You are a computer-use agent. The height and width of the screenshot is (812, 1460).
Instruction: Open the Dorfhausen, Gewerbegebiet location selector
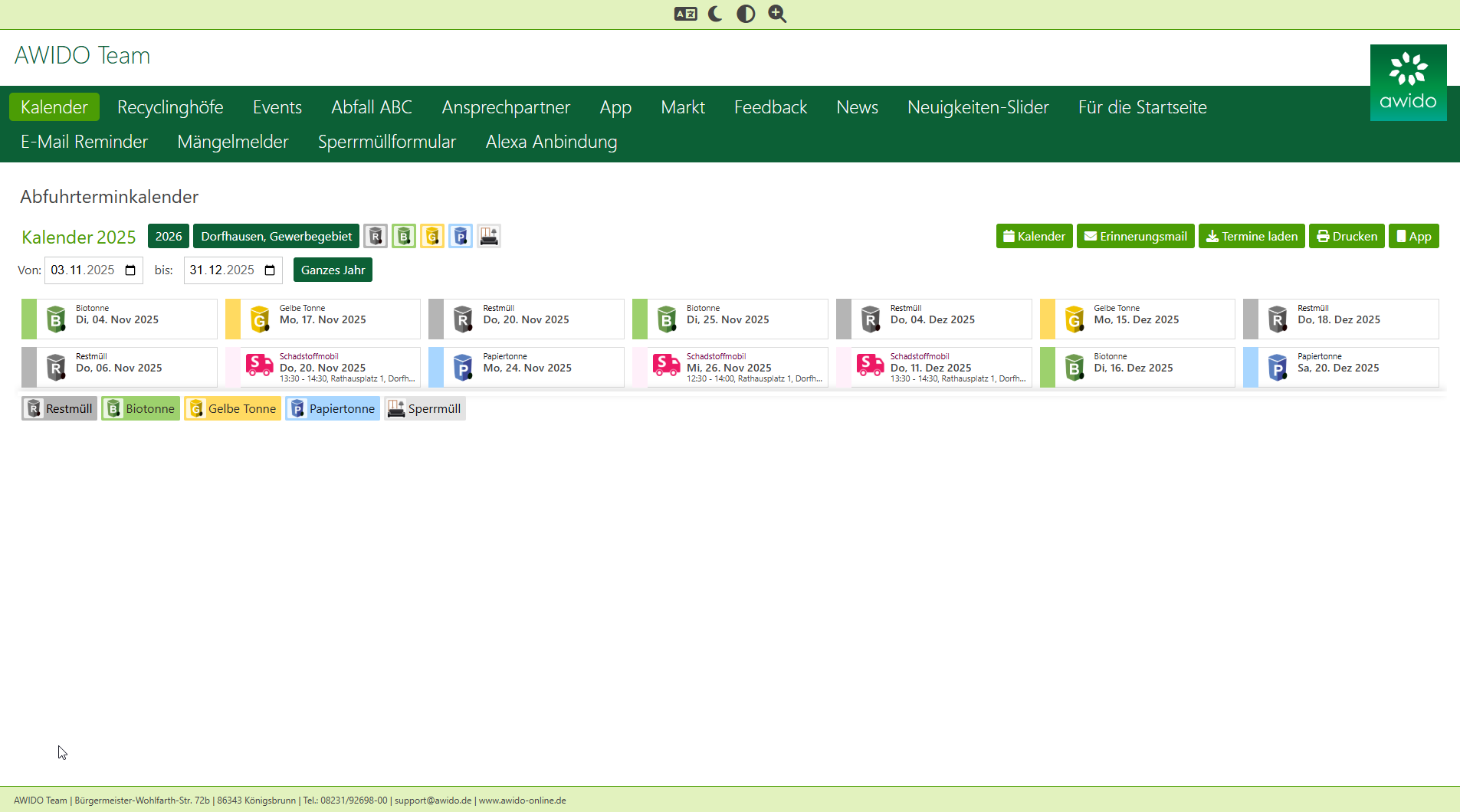coord(276,237)
